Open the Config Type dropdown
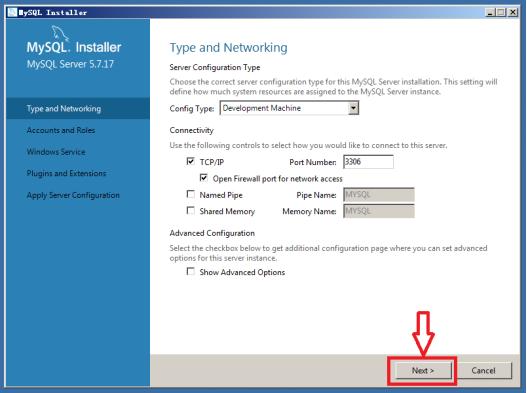Viewport: 527px width, 393px height. coord(289,108)
